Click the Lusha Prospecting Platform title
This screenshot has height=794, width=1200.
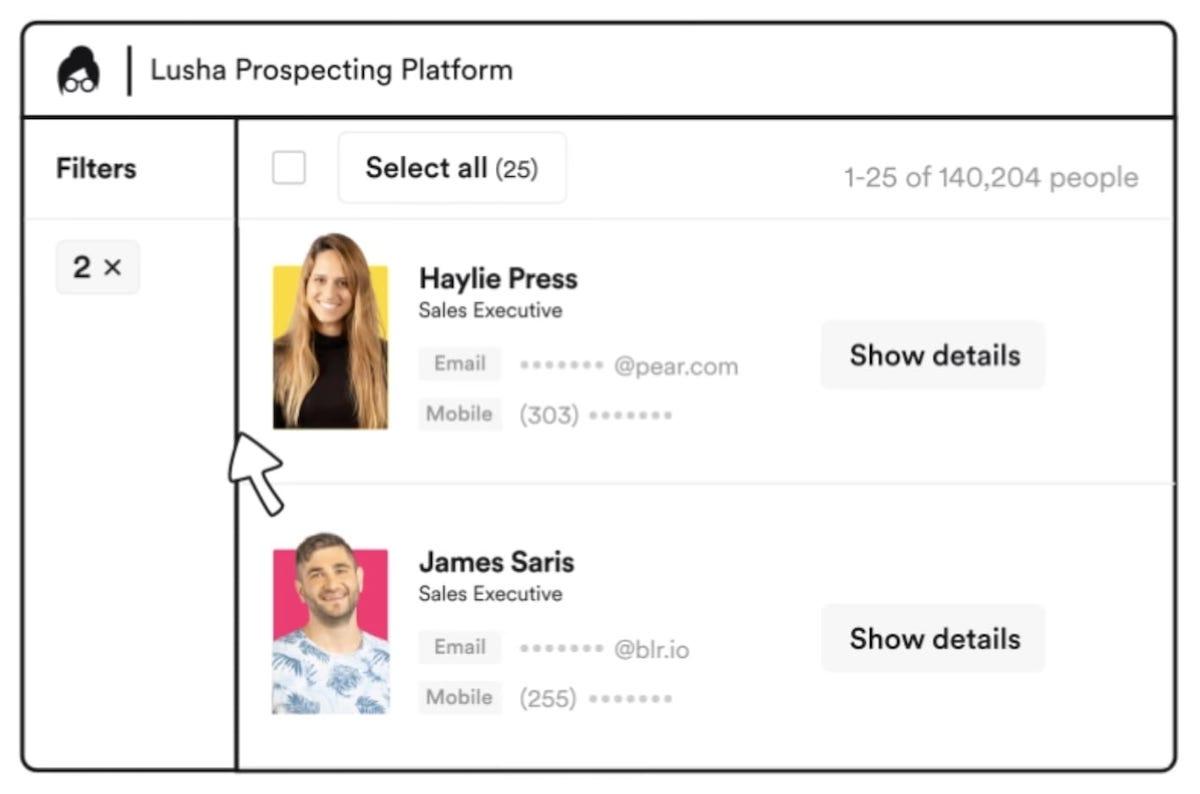pyautogui.click(x=331, y=70)
